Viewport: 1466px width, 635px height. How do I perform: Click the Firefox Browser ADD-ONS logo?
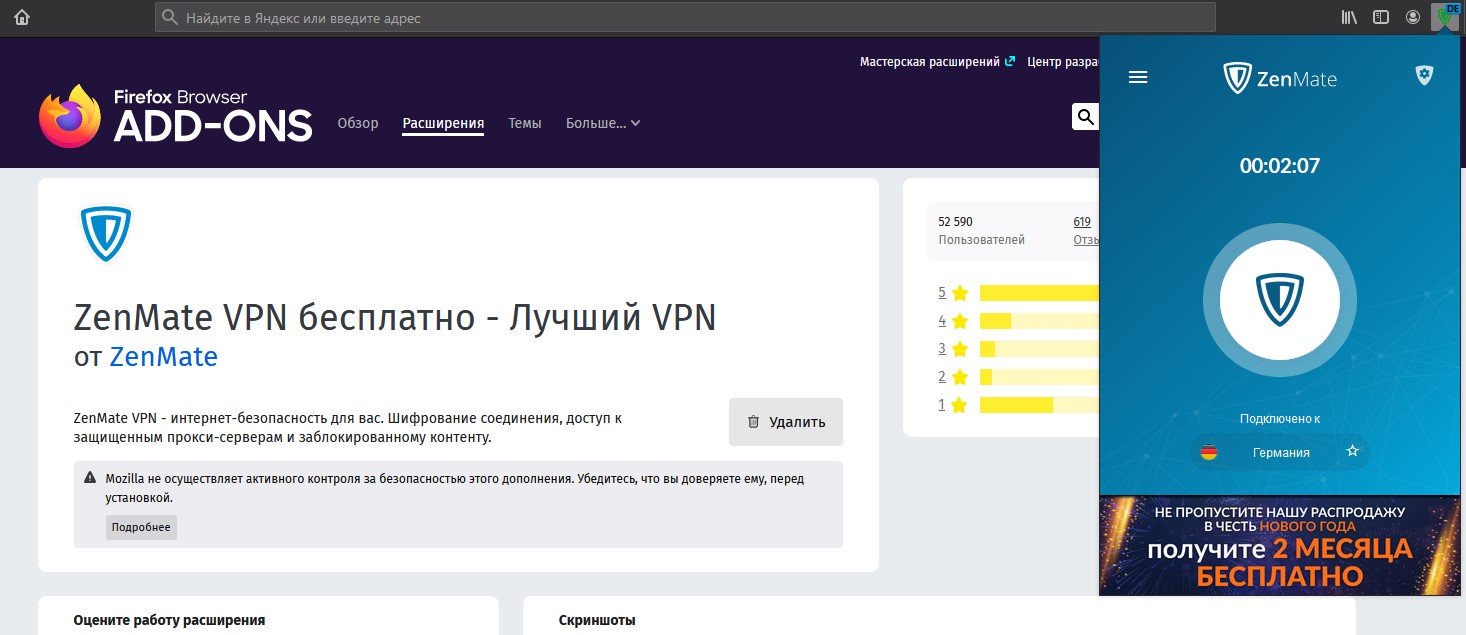(x=175, y=115)
